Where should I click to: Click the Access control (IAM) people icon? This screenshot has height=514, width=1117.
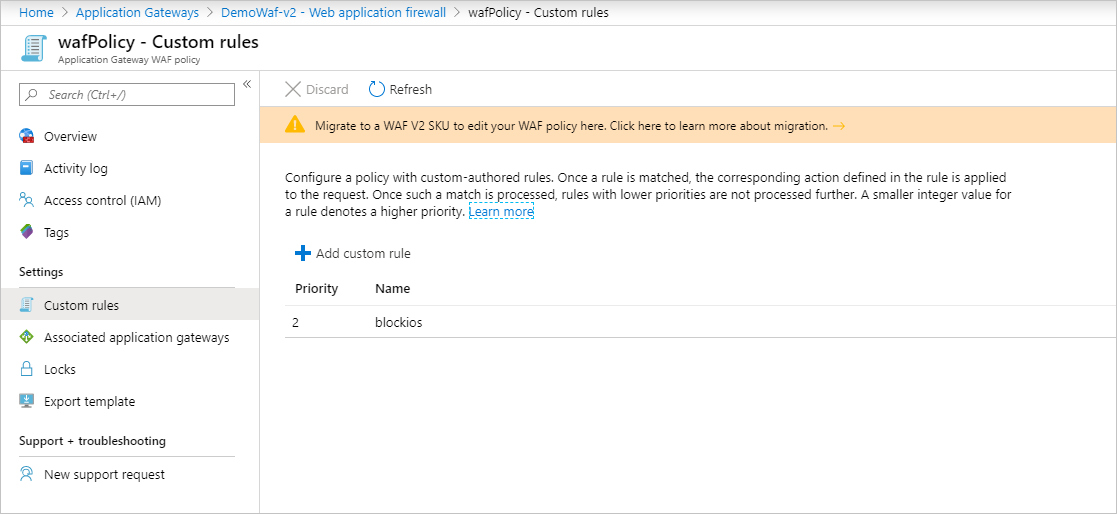27,200
